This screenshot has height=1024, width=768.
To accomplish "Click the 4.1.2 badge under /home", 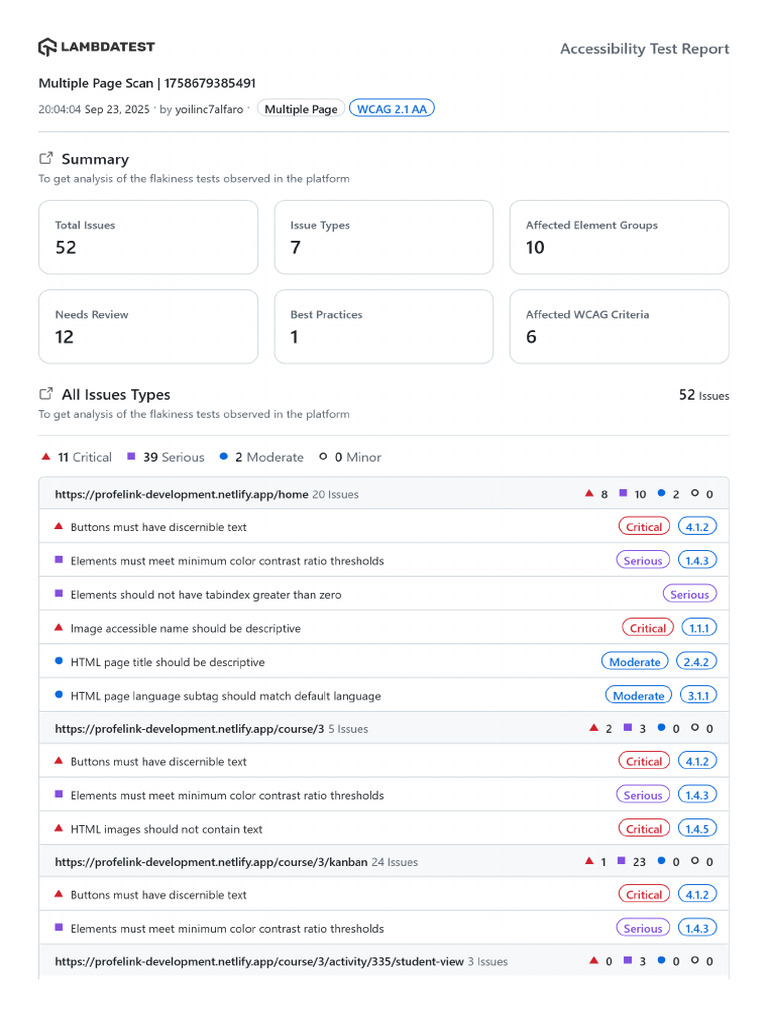I will [697, 526].
